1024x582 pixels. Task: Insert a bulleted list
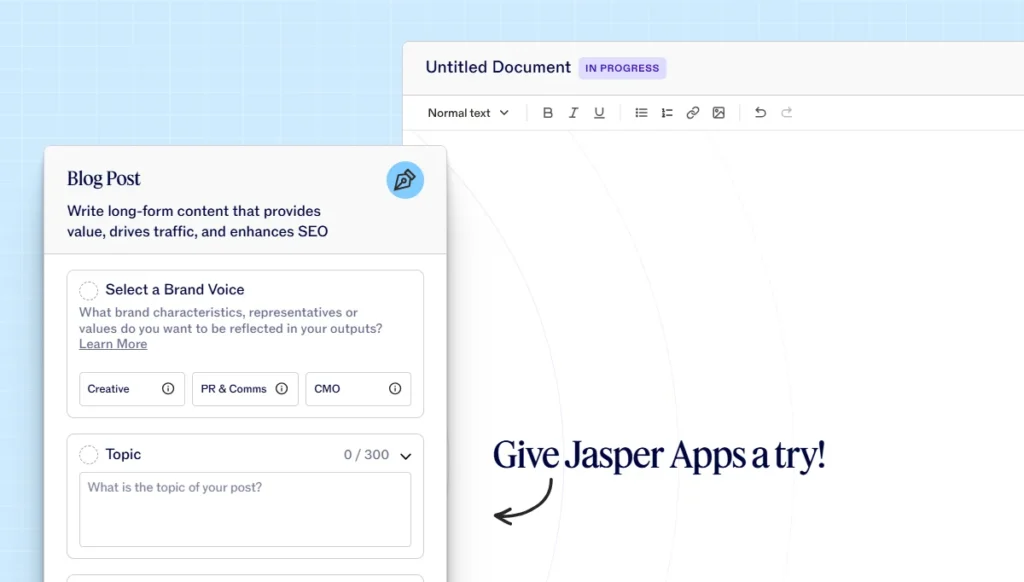[641, 112]
